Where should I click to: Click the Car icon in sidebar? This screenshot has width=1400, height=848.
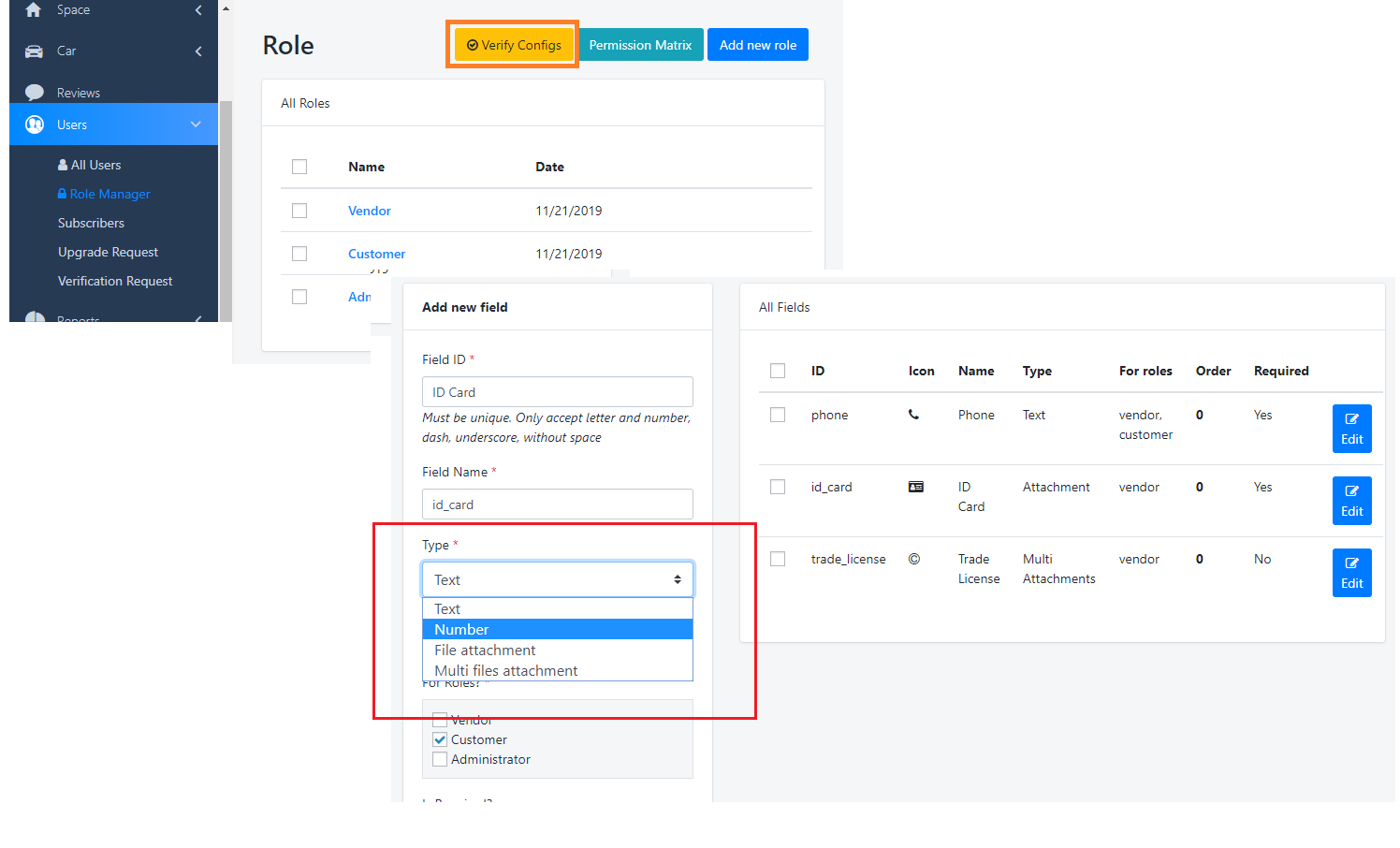(x=34, y=51)
